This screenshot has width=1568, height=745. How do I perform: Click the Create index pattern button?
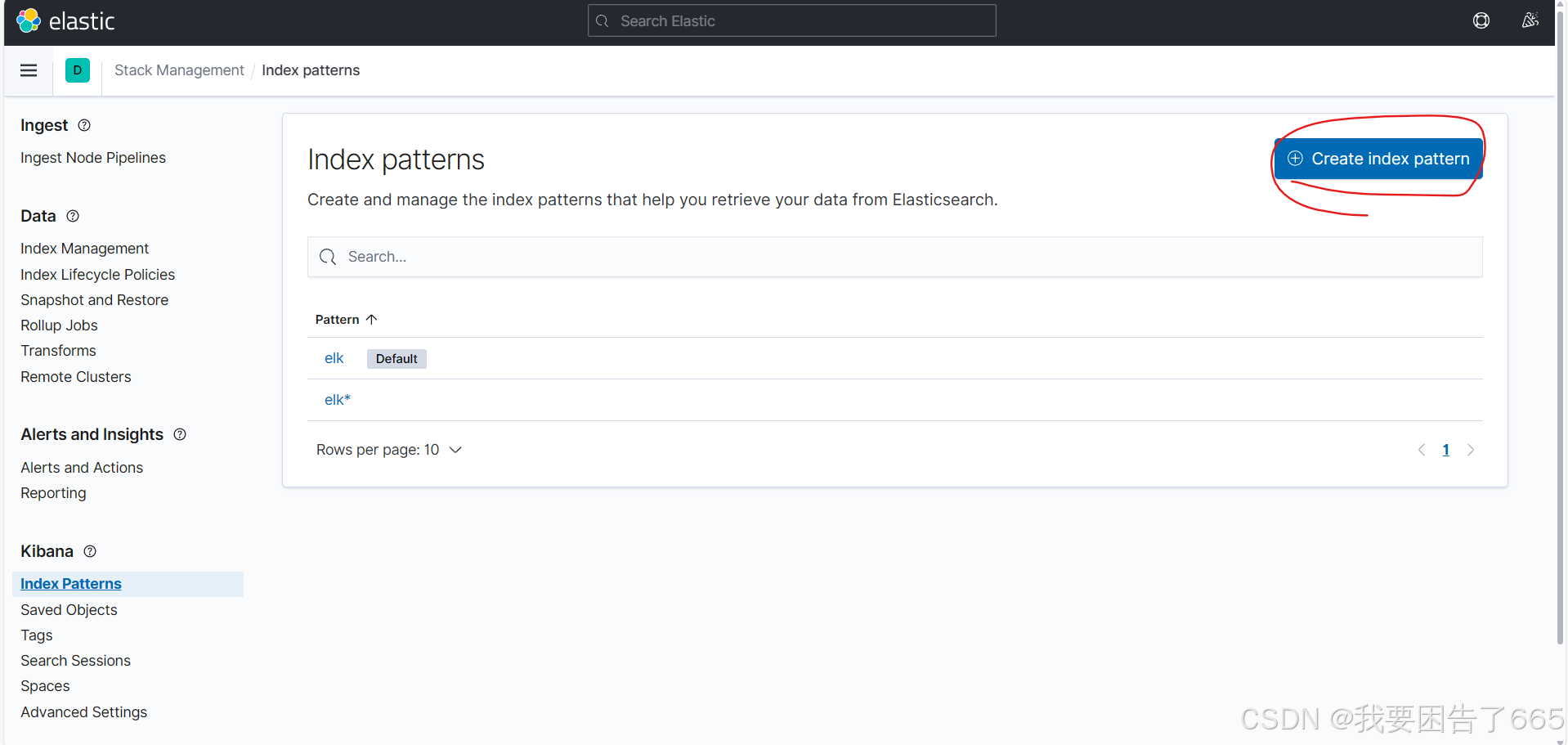click(x=1378, y=159)
